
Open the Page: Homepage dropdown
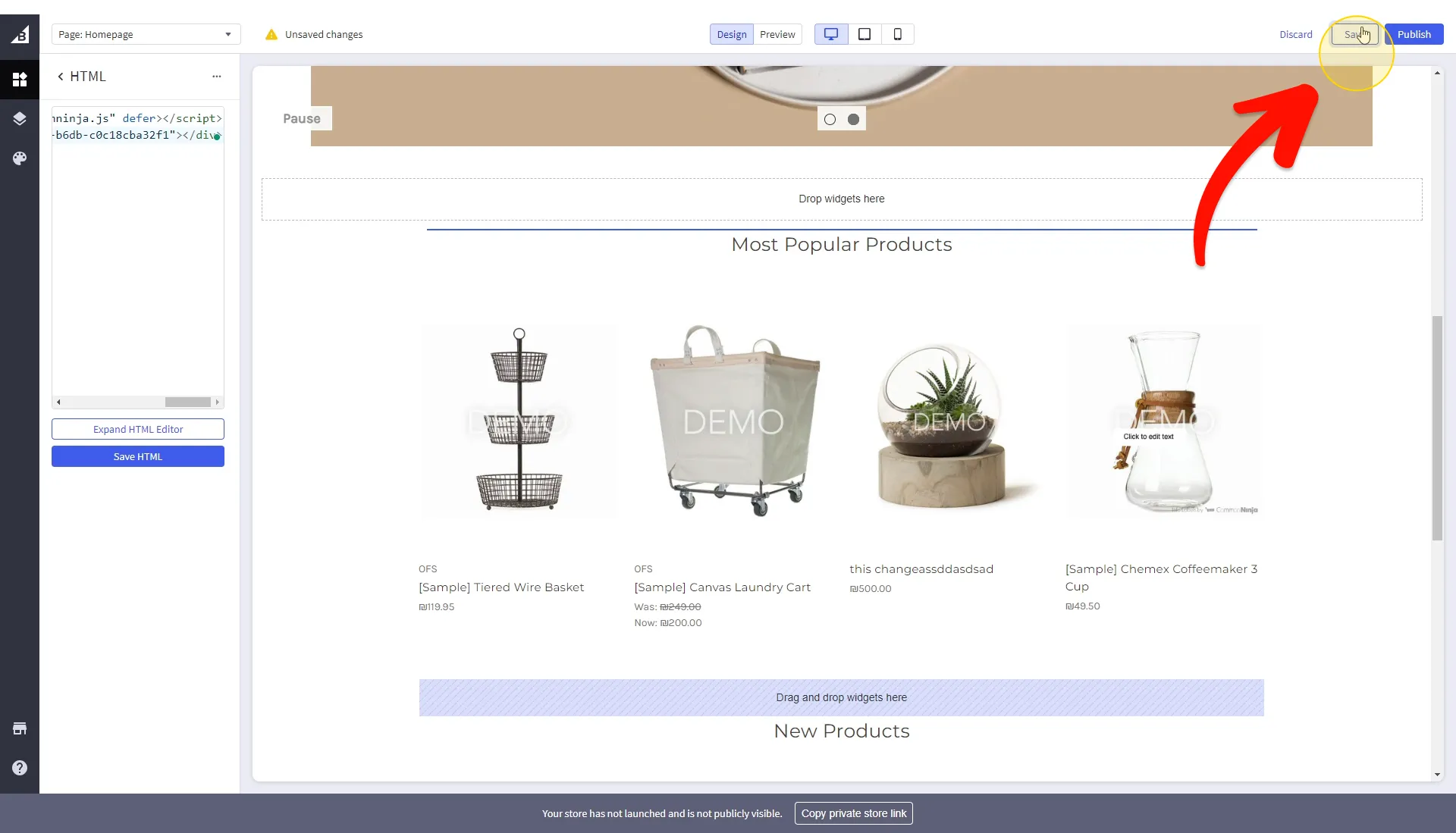(146, 34)
